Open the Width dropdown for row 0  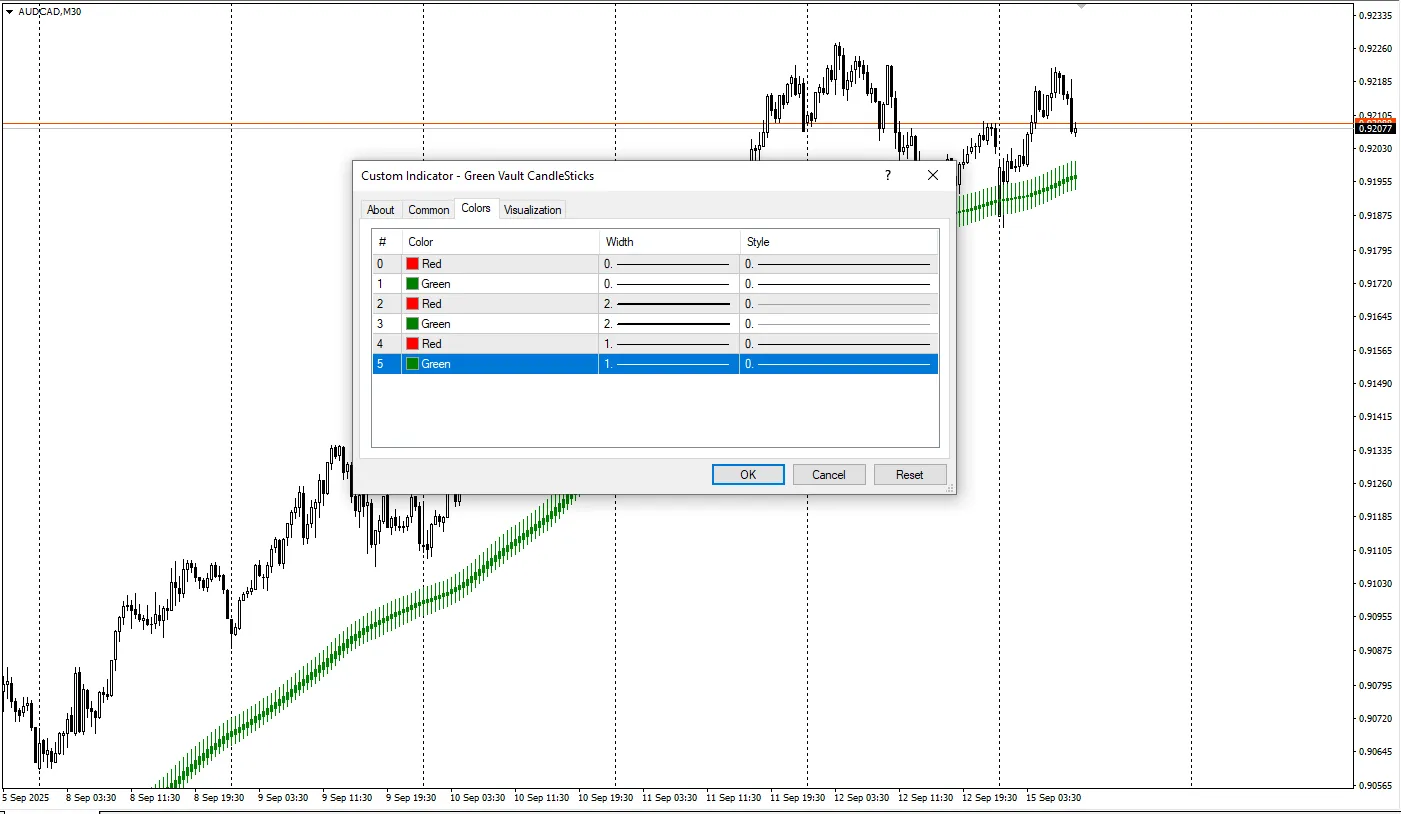(x=668, y=264)
